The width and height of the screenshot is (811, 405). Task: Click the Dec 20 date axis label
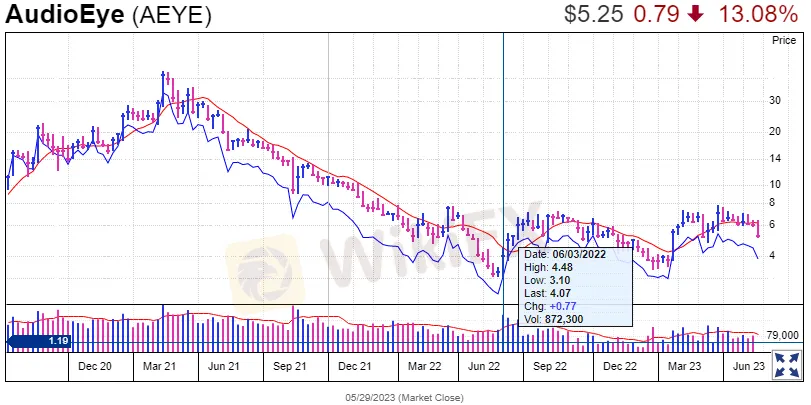95,366
